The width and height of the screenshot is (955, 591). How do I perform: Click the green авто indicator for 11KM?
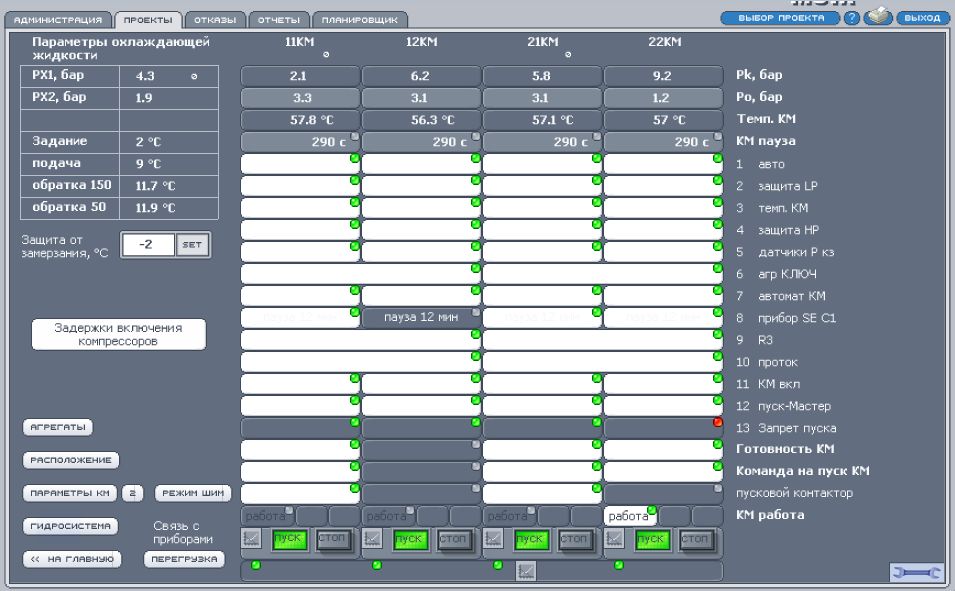tap(354, 158)
